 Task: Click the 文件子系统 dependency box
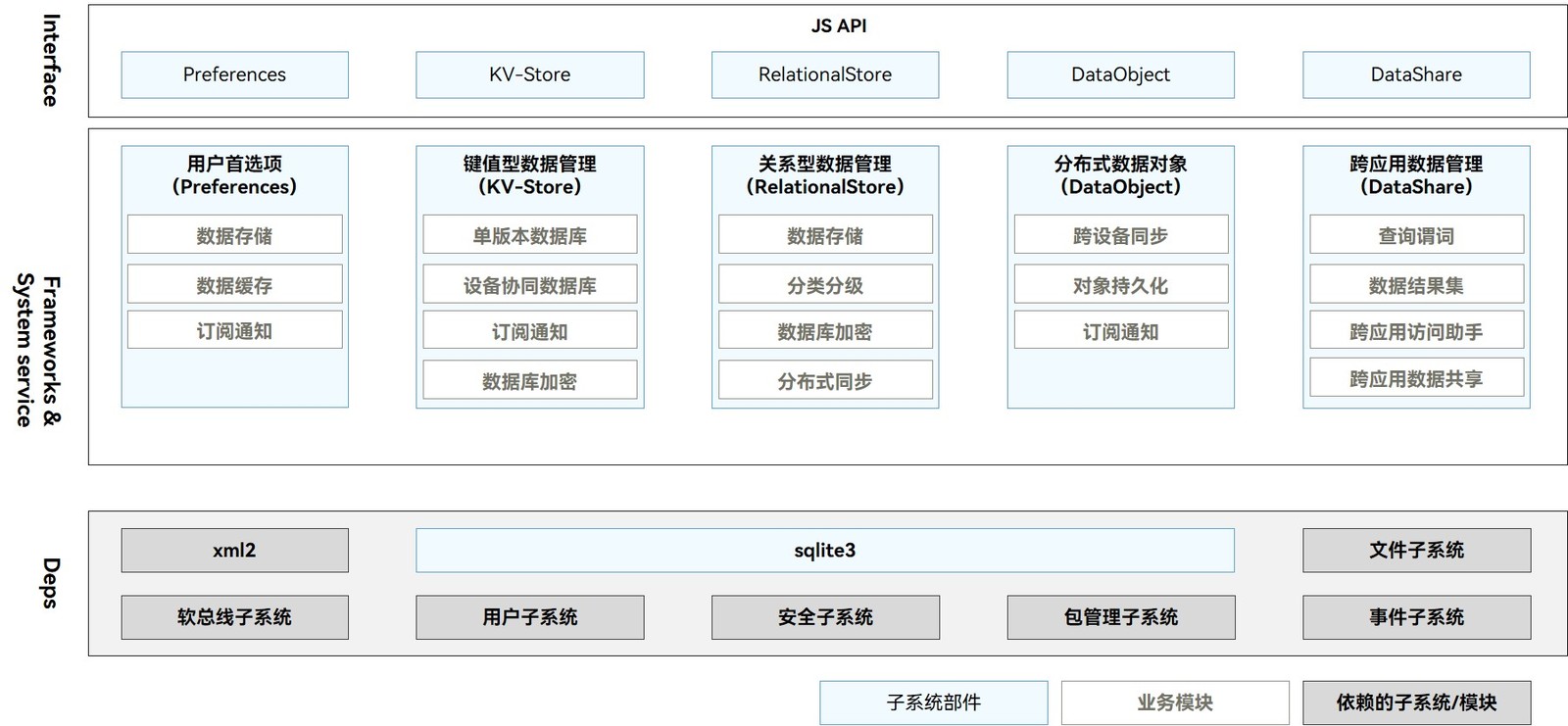coord(1416,551)
